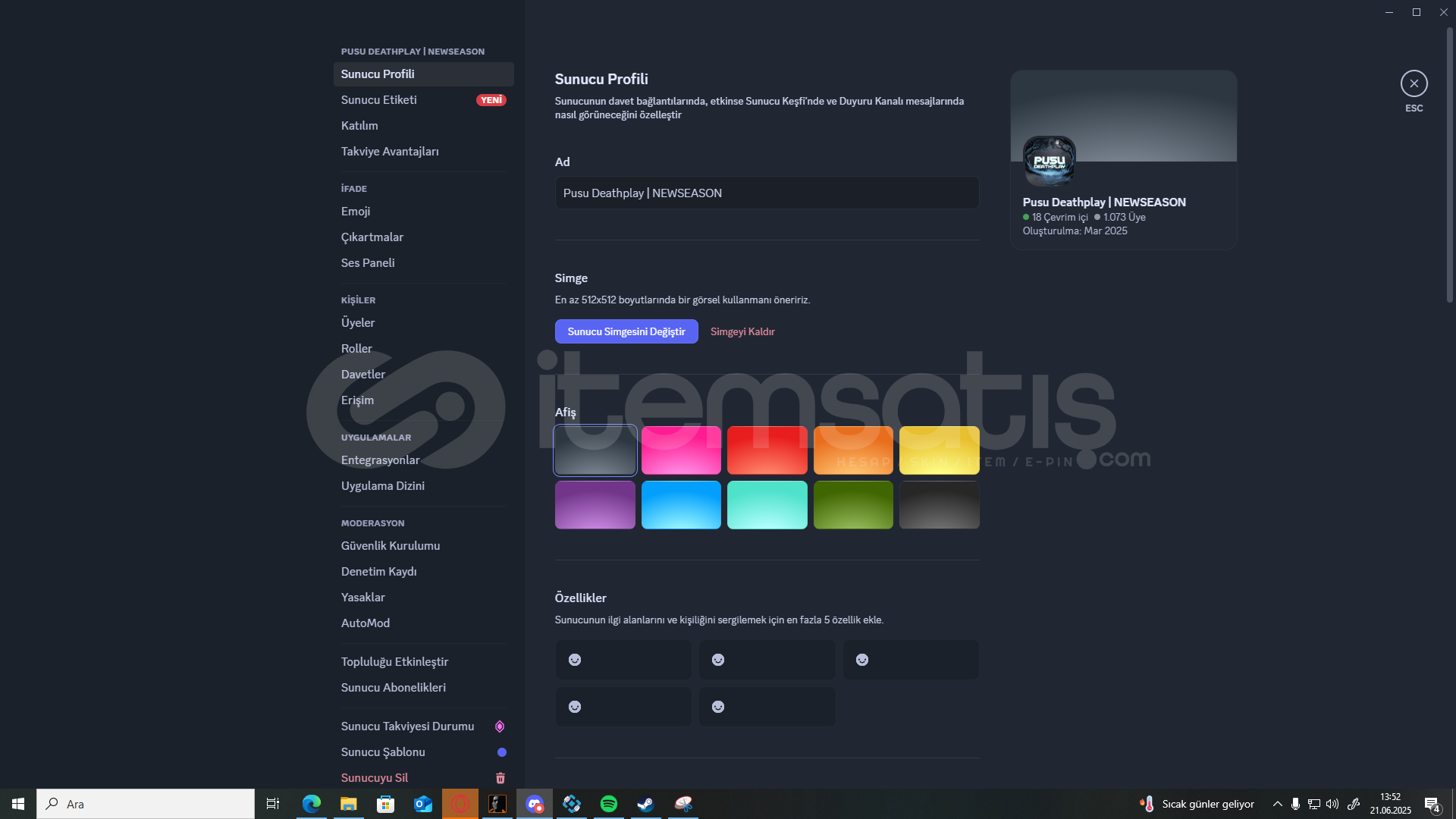Select the red banner color
Image resolution: width=1456 pixels, height=819 pixels.
point(767,450)
